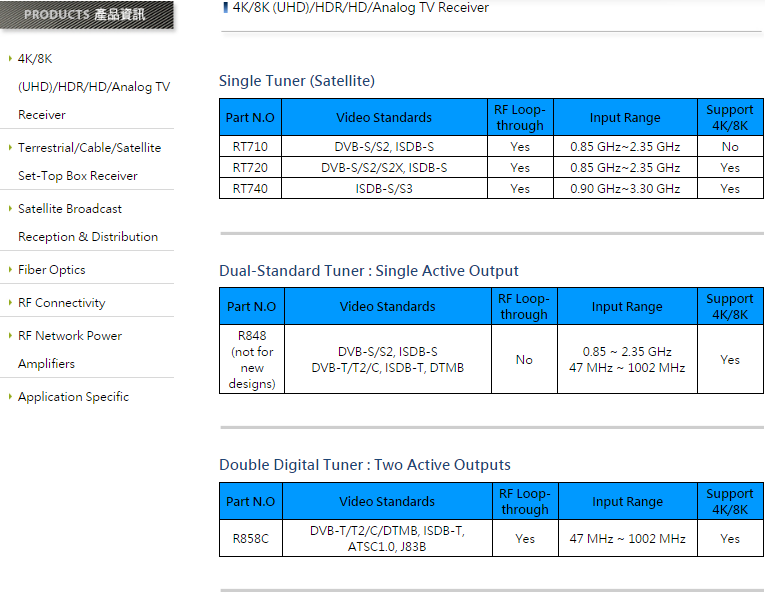Viewport: 765px width, 605px height.
Task: Click Input Range header in Dual-Standard table
Action: tap(627, 306)
